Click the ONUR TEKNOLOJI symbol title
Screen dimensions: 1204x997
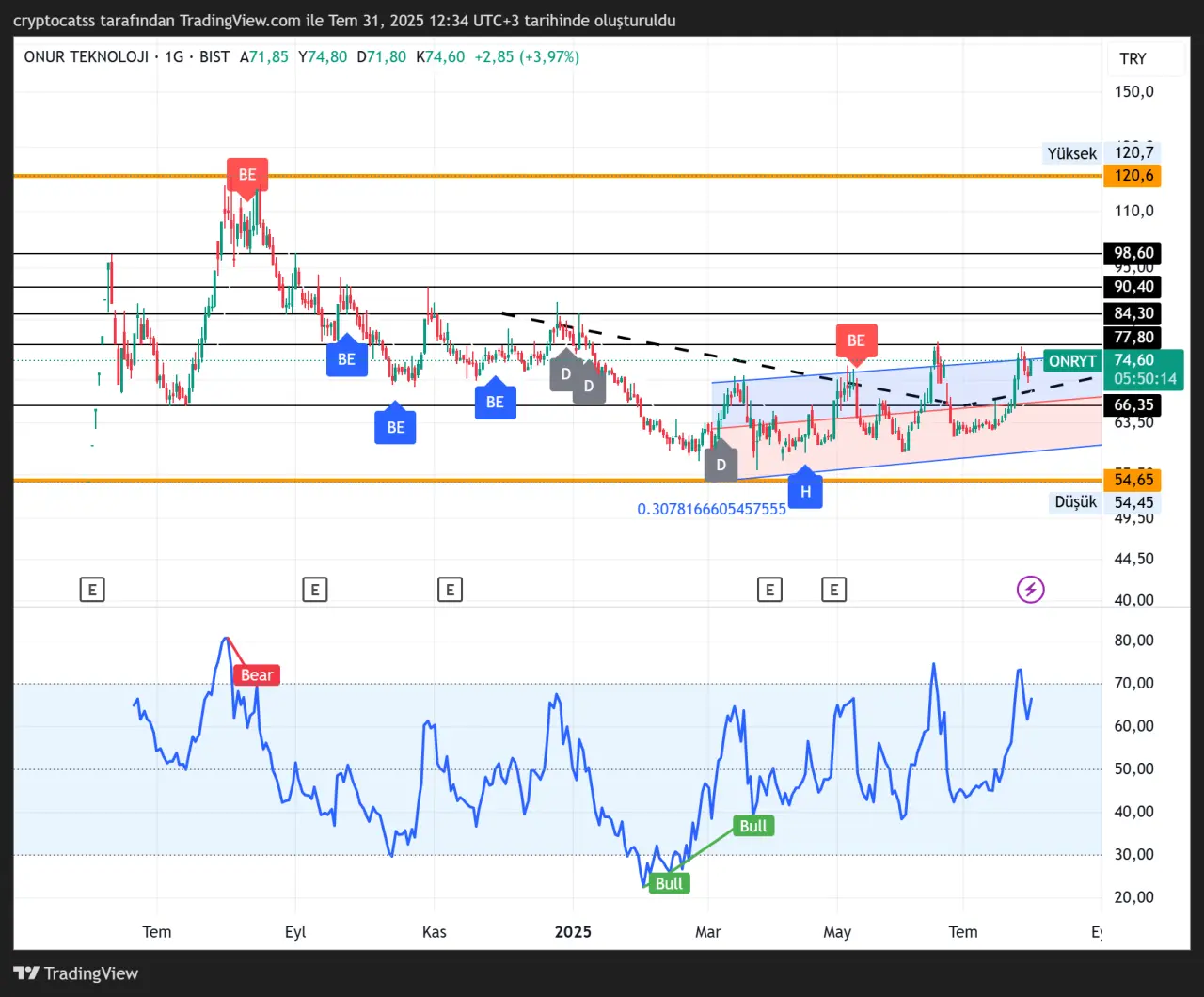tap(86, 56)
